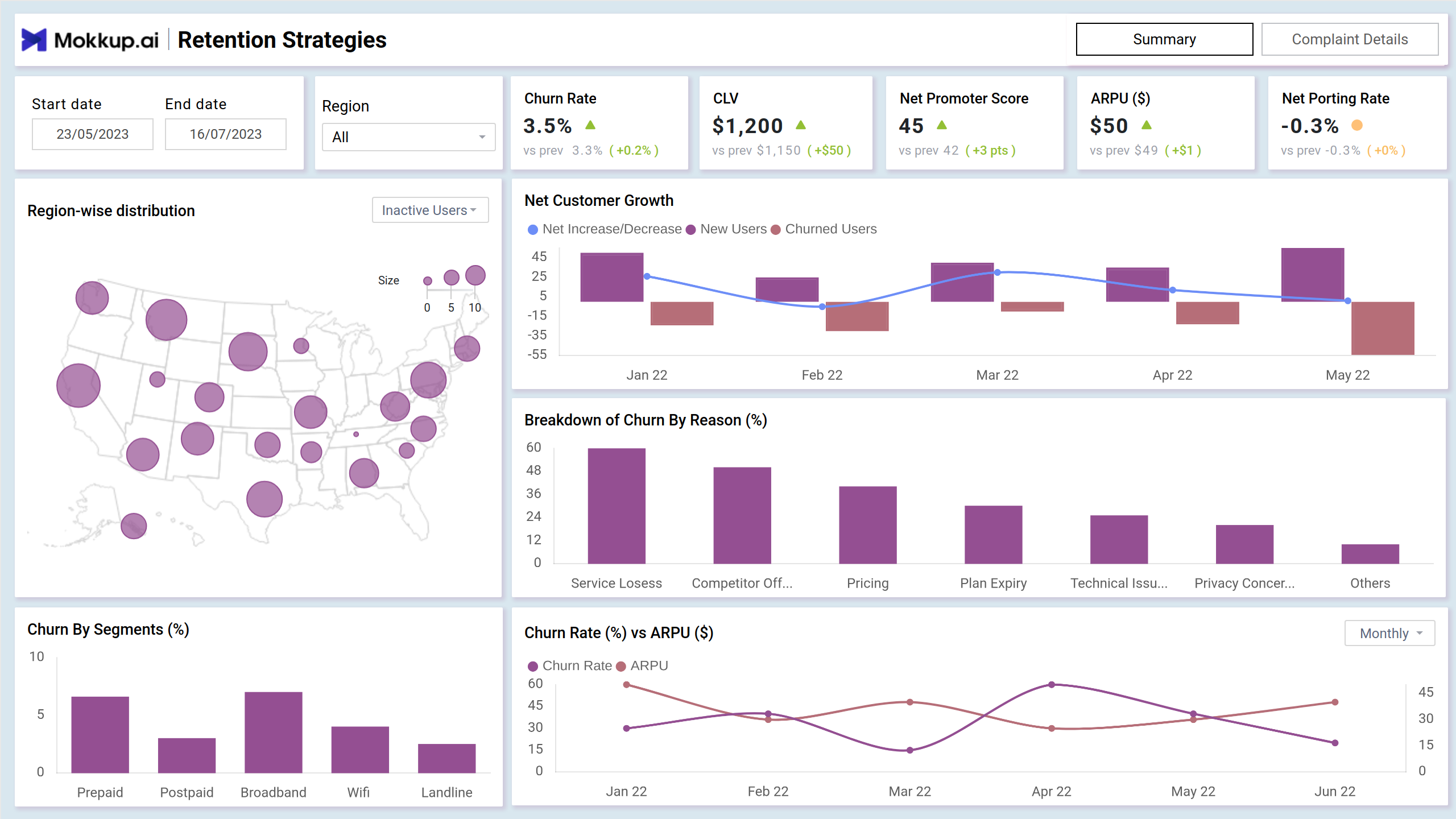
Task: Click the Churn Rate green up arrow
Action: coord(590,125)
